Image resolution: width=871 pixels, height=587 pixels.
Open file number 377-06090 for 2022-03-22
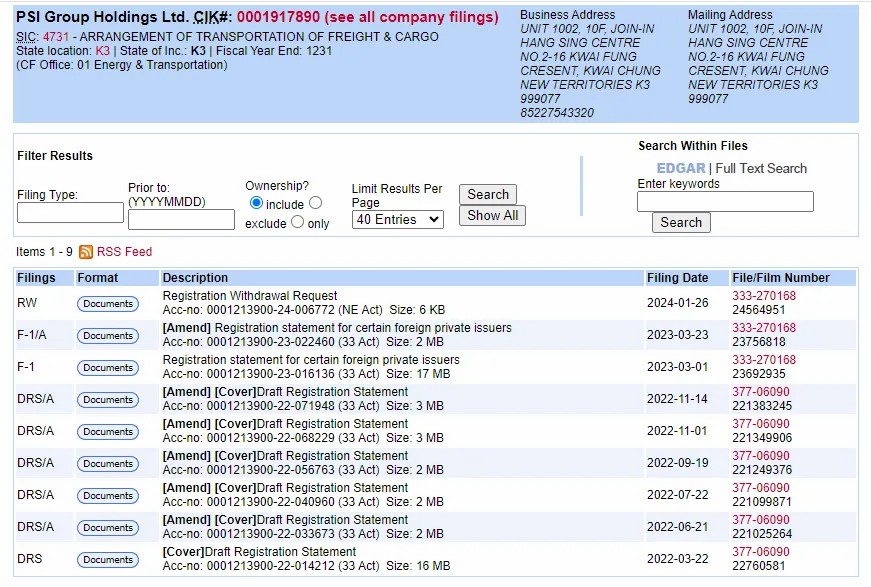[760, 552]
